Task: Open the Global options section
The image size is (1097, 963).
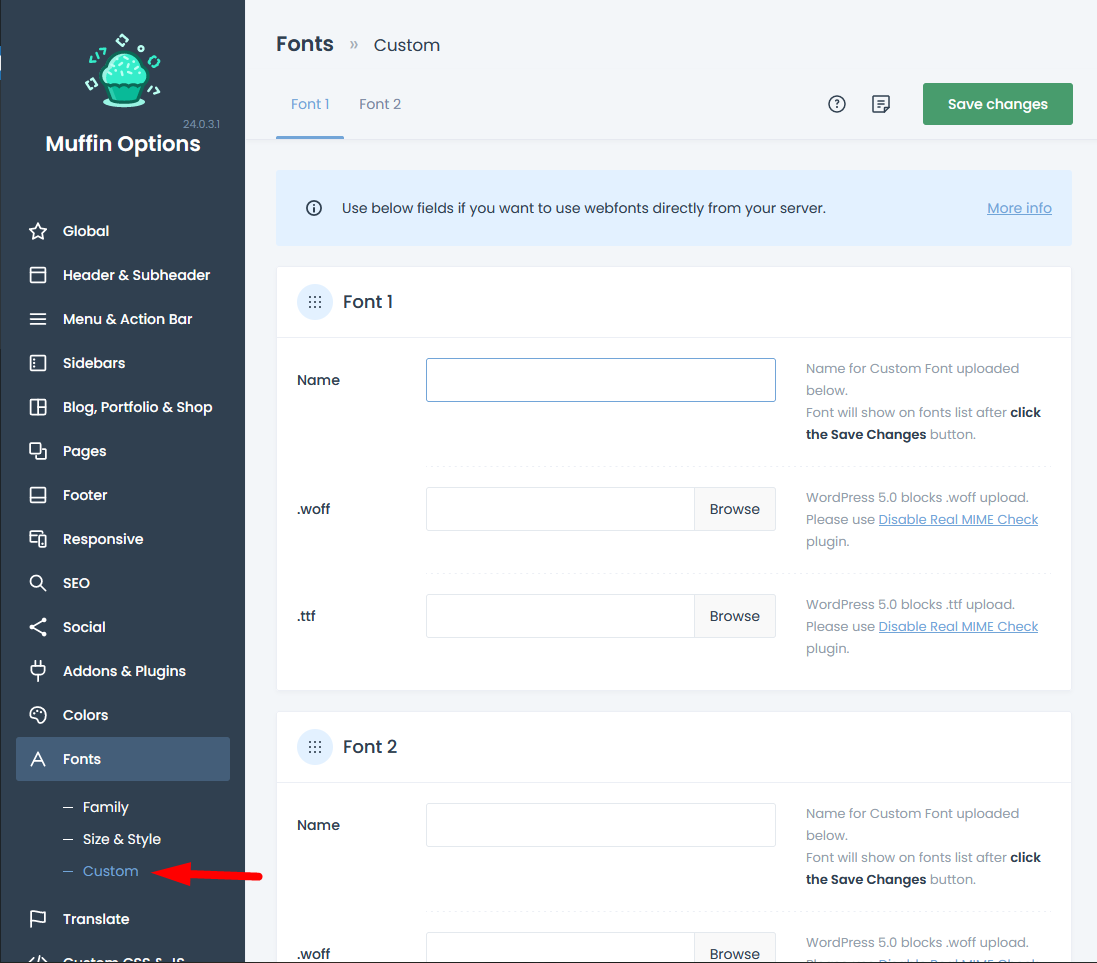Action: click(123, 231)
